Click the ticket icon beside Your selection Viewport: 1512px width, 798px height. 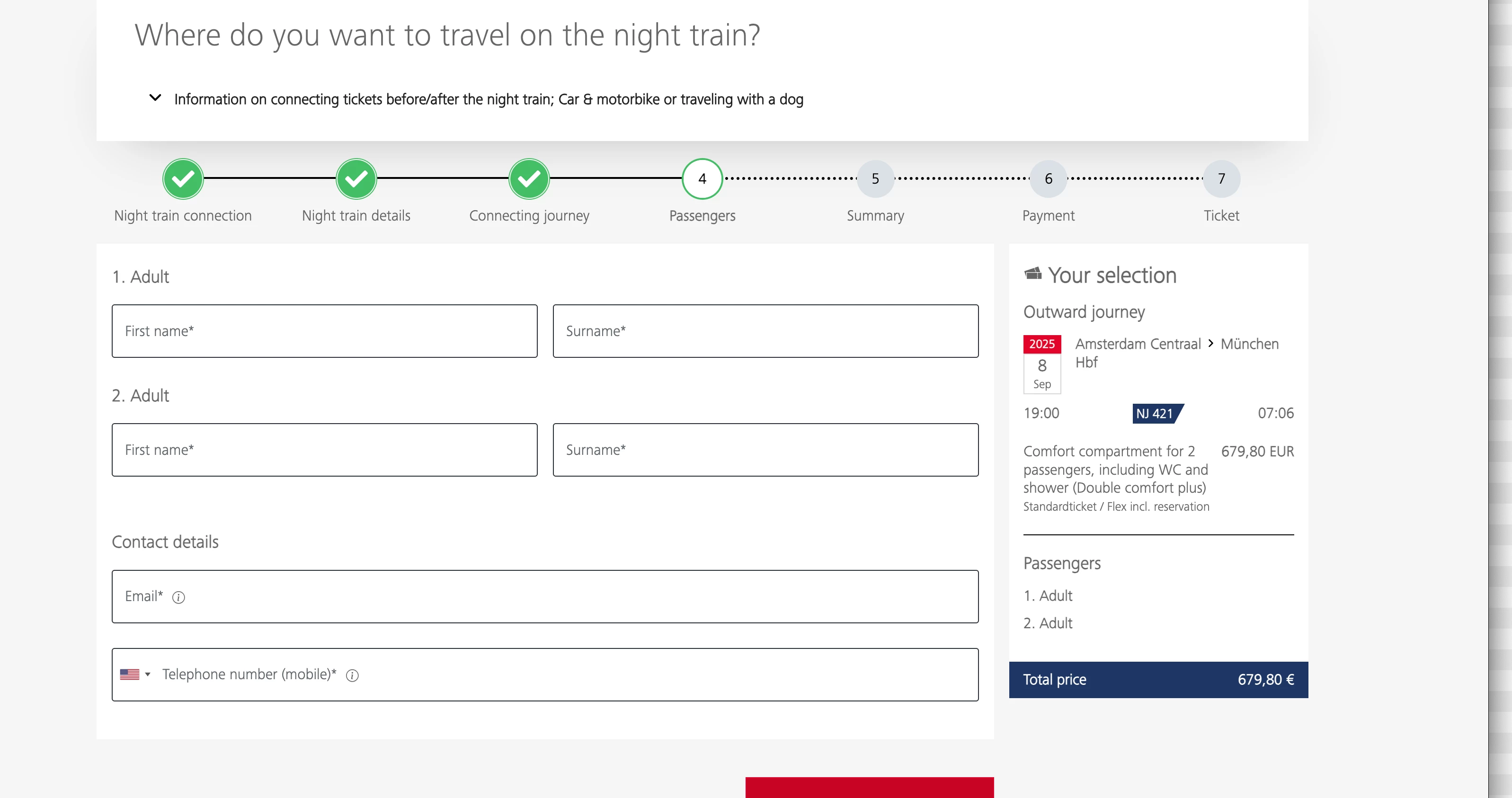(1032, 274)
